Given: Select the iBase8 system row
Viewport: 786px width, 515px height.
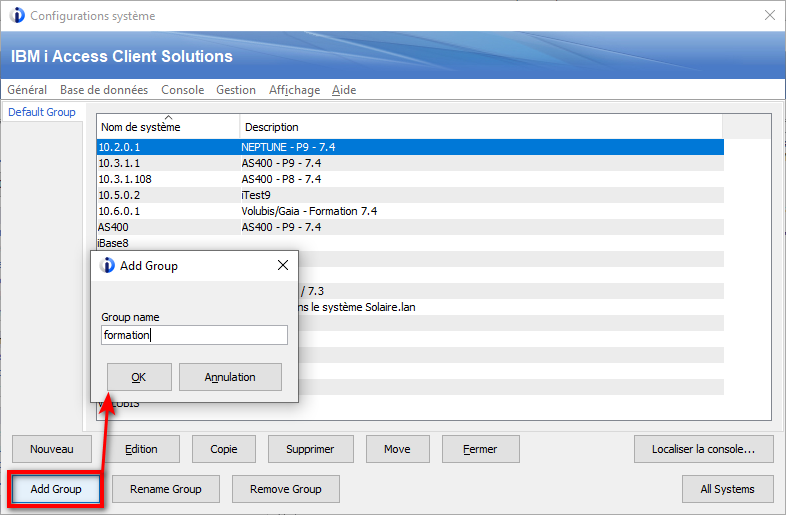Looking at the screenshot, I should [410, 243].
